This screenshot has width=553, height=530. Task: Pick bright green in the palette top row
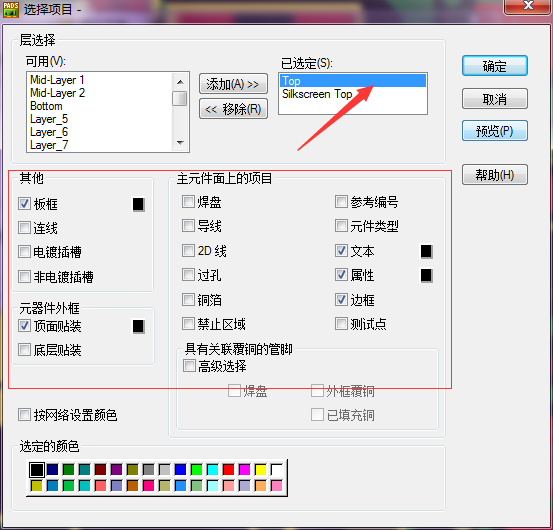click(196, 470)
